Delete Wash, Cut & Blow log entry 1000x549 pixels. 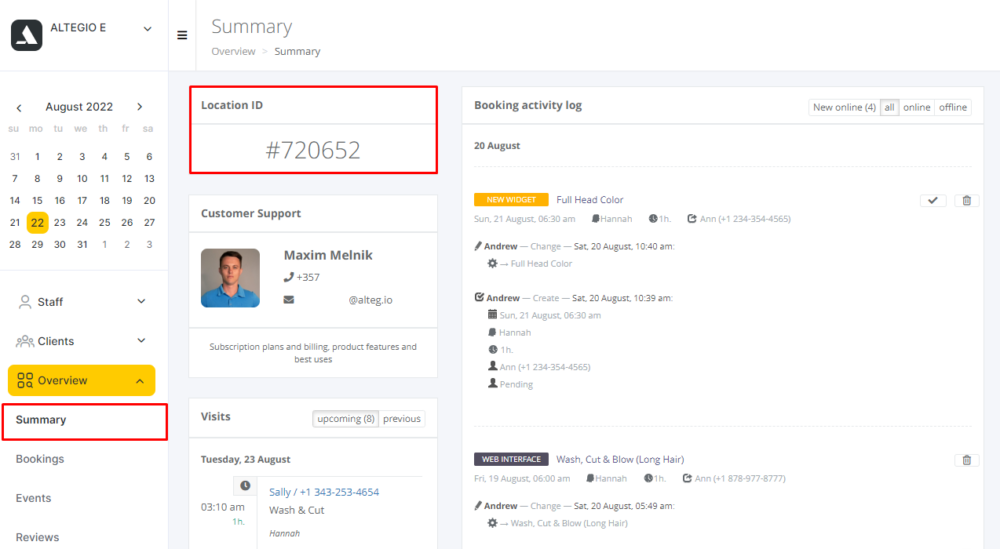tap(966, 460)
